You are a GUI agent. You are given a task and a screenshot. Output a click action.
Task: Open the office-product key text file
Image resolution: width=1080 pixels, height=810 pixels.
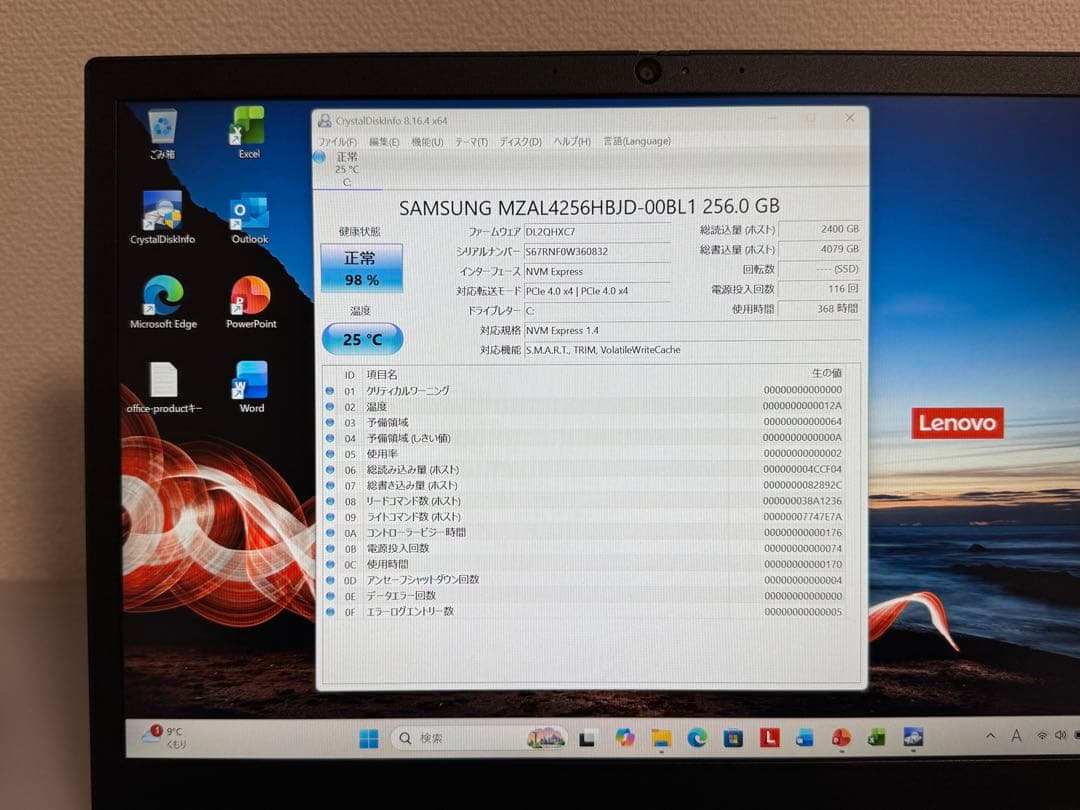(164, 387)
